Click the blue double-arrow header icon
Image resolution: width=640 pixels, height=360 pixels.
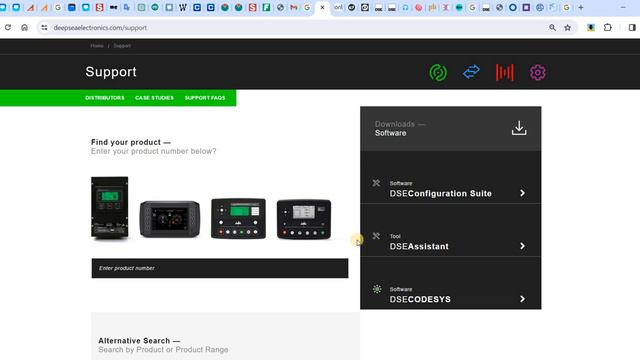coord(471,72)
